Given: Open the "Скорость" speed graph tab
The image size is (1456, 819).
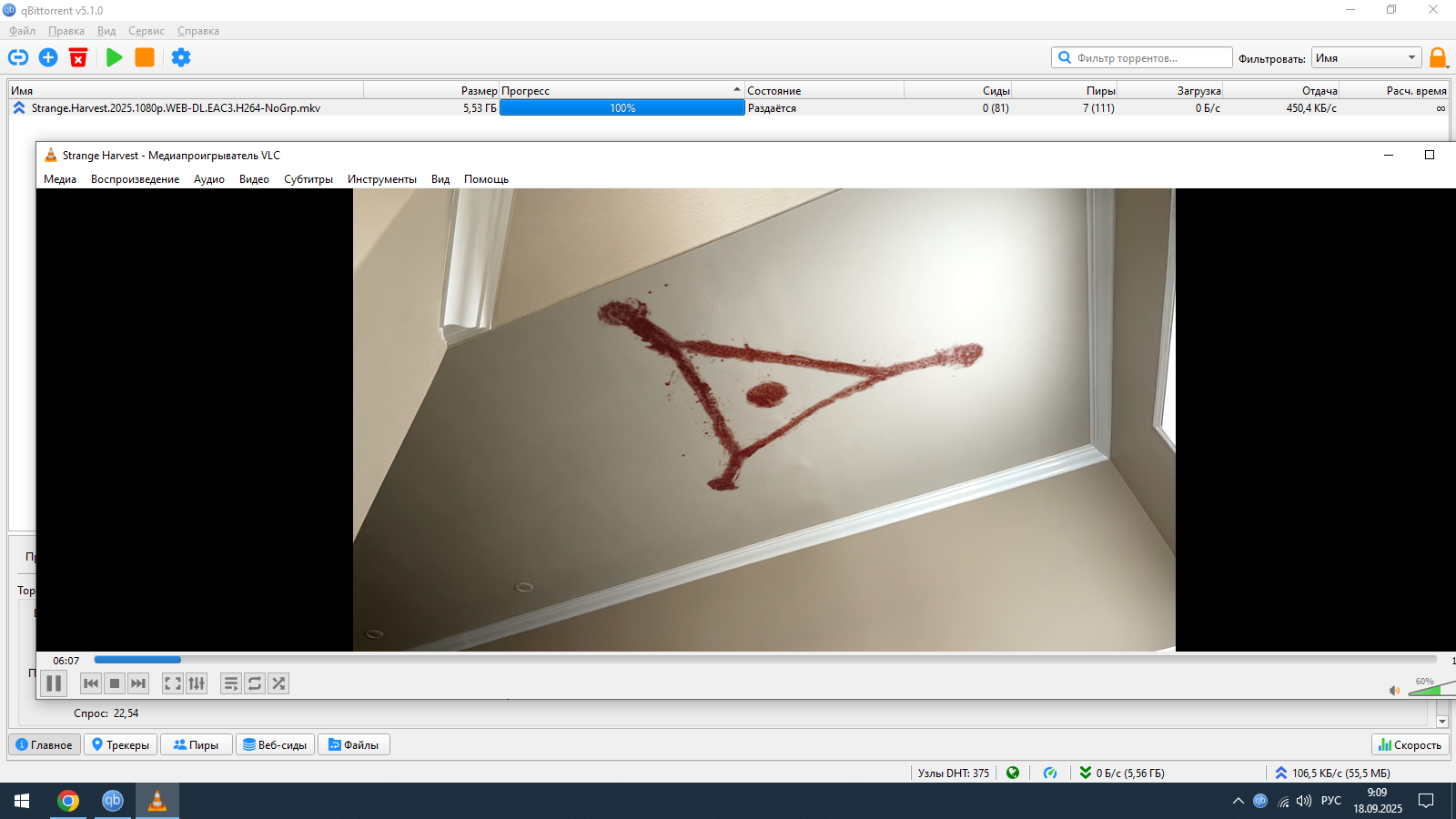Looking at the screenshot, I should [x=1410, y=744].
